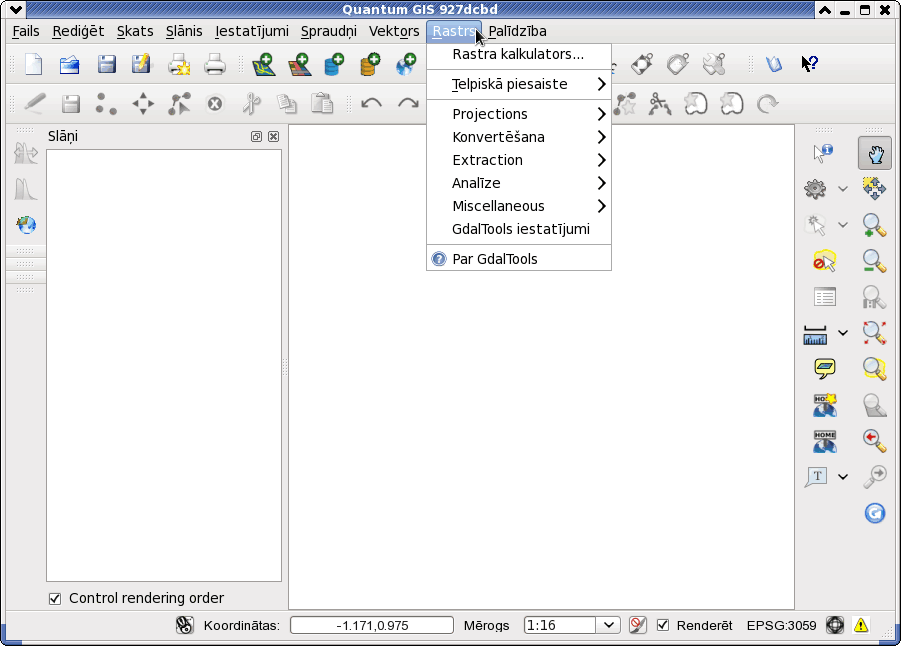The width and height of the screenshot is (901, 646).
Task: Click the Zoom Out magnifier tool
Action: coord(875,261)
